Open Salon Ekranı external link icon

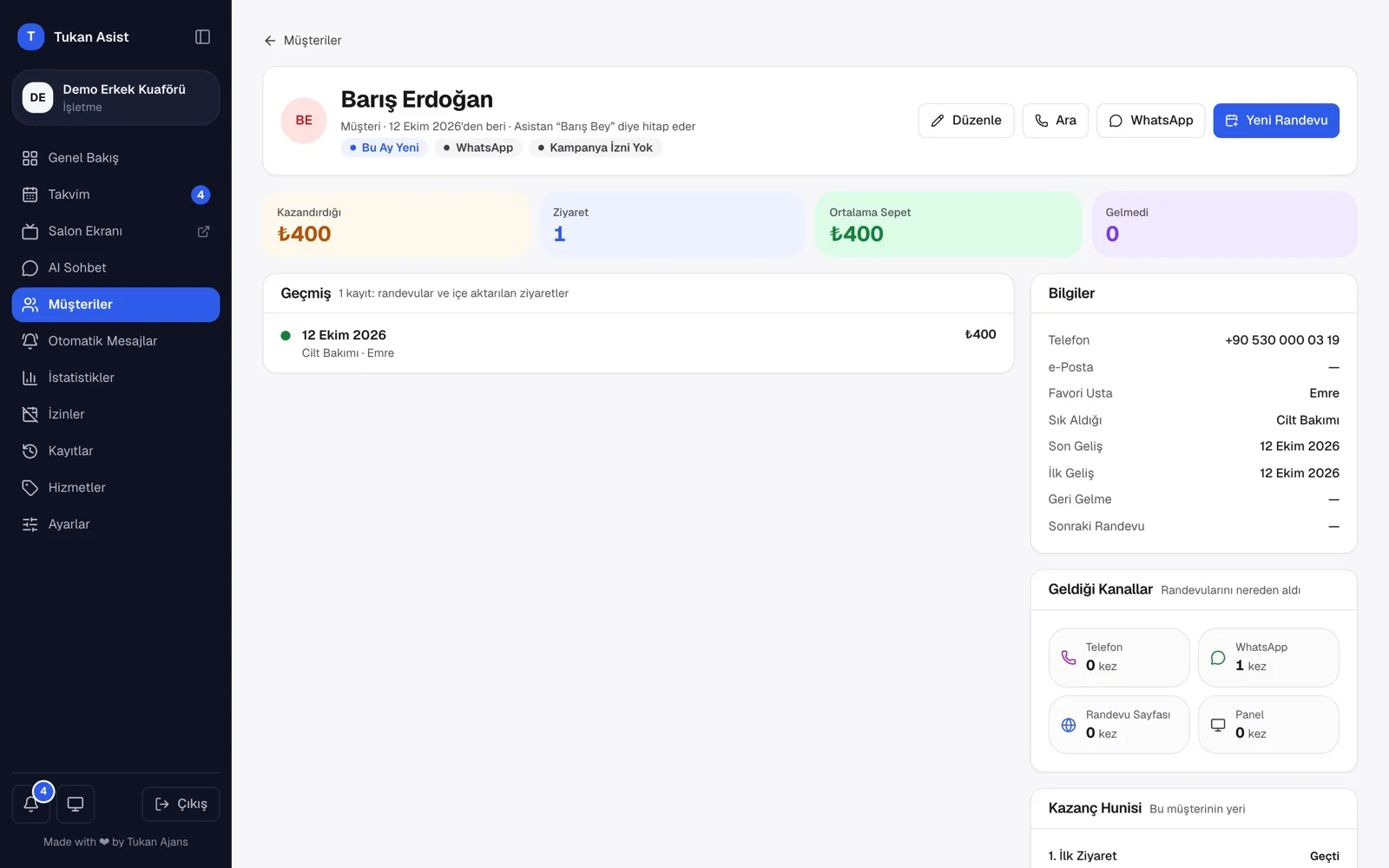click(203, 231)
